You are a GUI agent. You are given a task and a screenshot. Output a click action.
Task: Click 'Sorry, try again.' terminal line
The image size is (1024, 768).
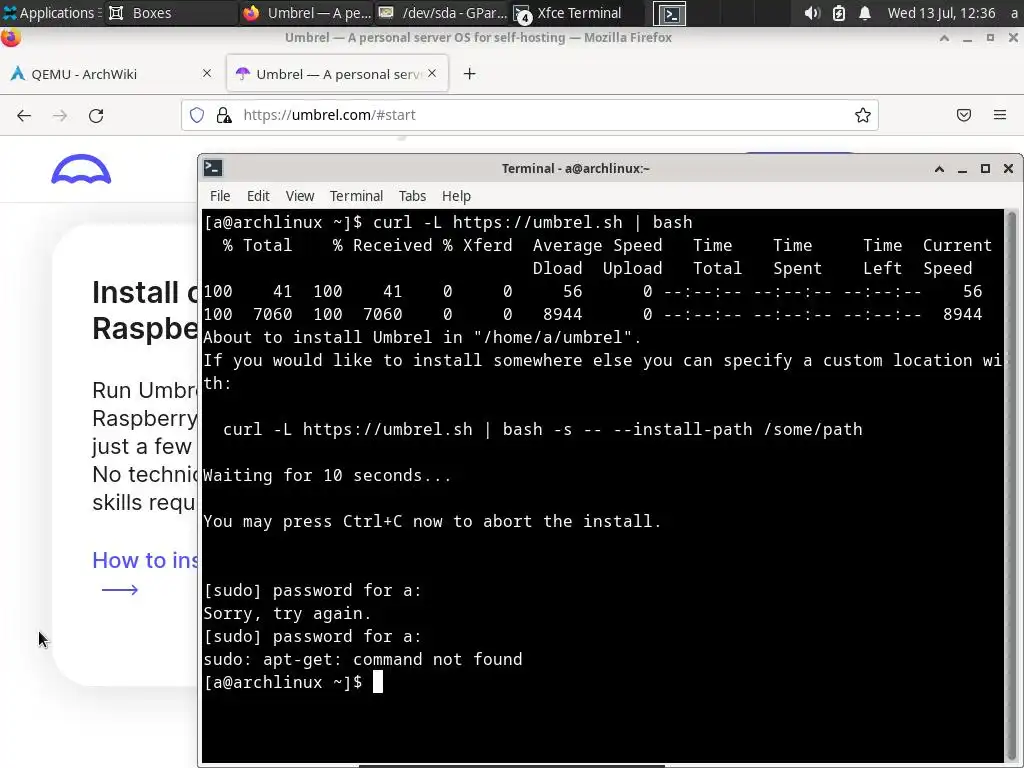[287, 613]
